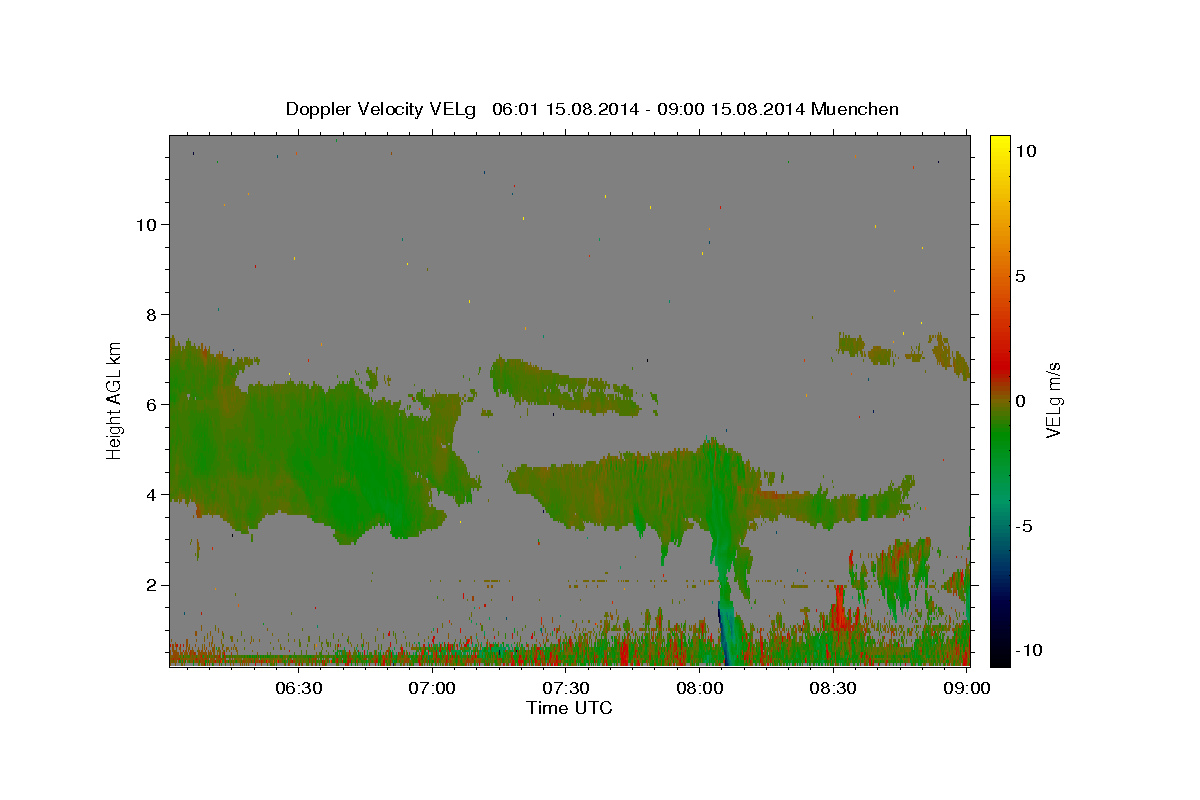Click the height tick label 8
The image size is (1200, 800).
[x=151, y=314]
